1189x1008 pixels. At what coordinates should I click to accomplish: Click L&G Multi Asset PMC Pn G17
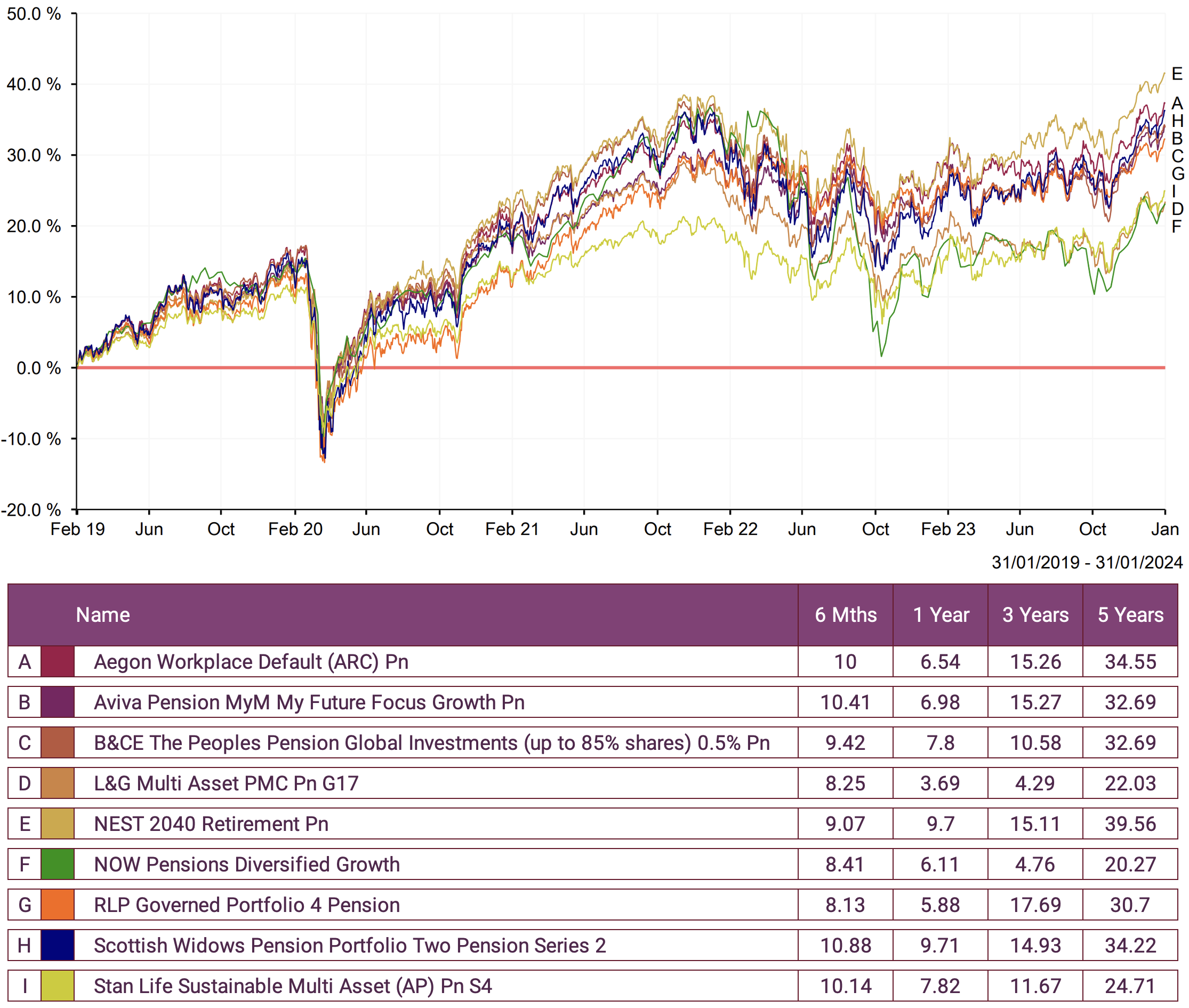226,783
